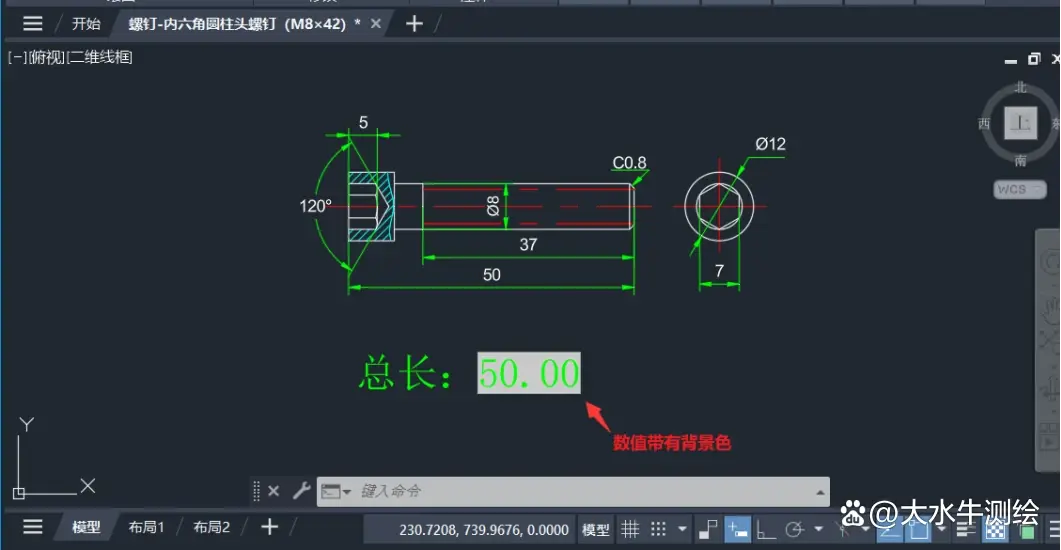Open the WCS coordinate system dropdown

[x=1019, y=189]
